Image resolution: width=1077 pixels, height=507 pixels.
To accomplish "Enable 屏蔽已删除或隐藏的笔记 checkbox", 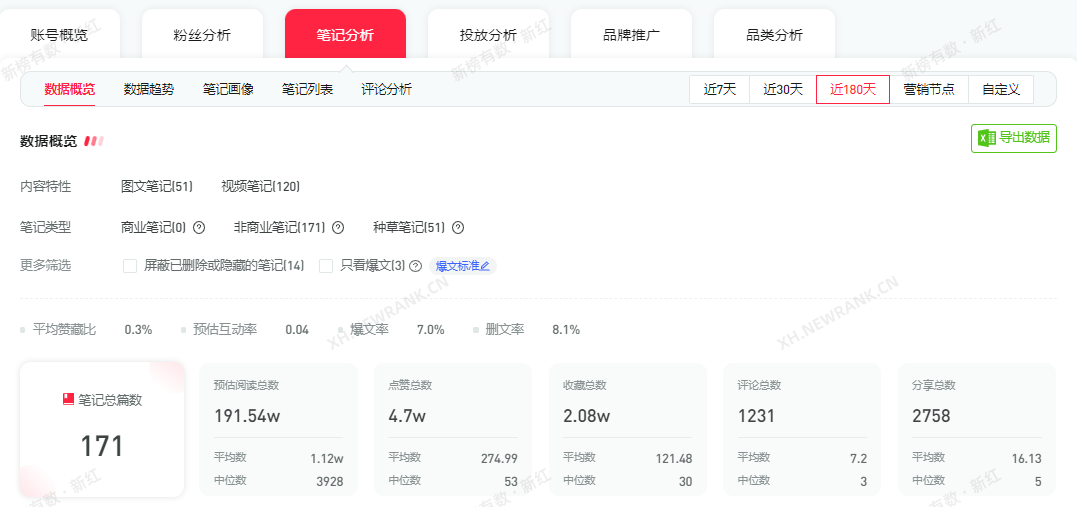I will tap(130, 266).
